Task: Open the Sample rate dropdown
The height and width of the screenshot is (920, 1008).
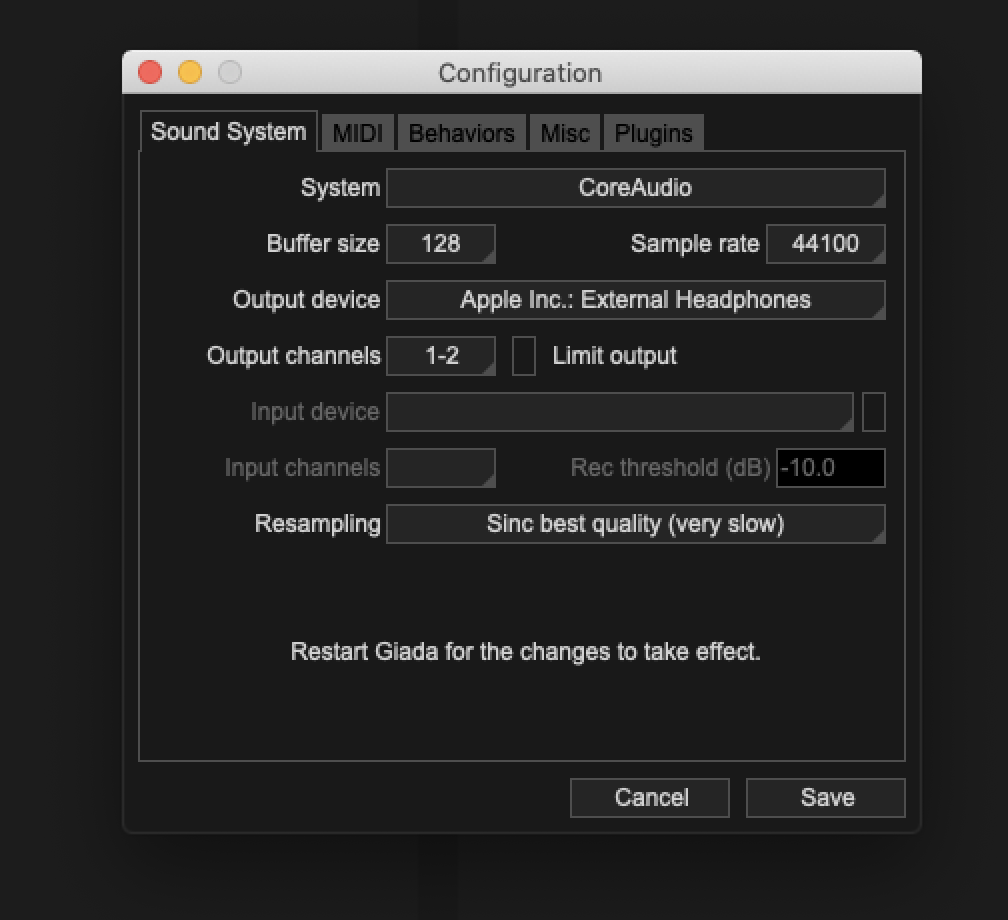Action: click(x=826, y=244)
